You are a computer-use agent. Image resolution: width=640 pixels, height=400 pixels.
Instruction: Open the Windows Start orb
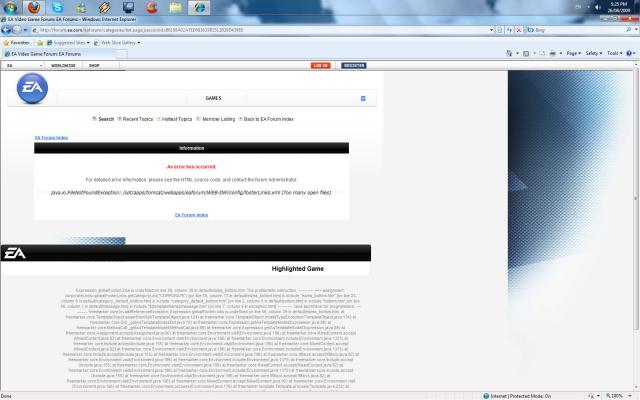(x=10, y=7)
